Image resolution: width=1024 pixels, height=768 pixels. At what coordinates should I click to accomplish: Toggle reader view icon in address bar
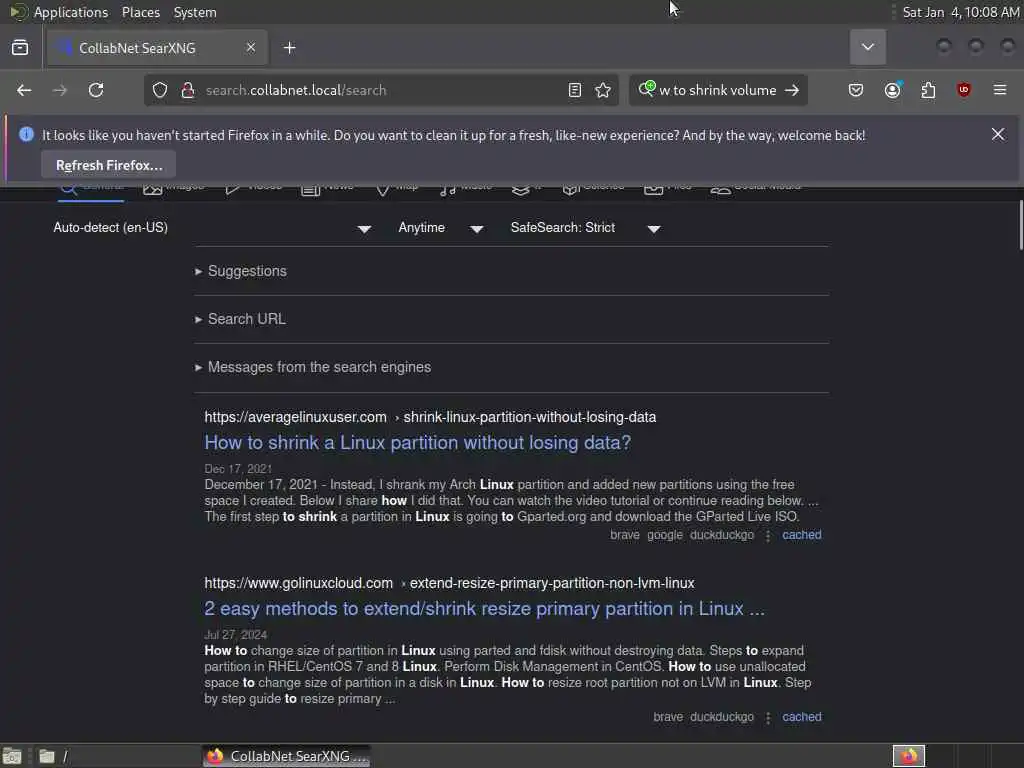(x=575, y=90)
